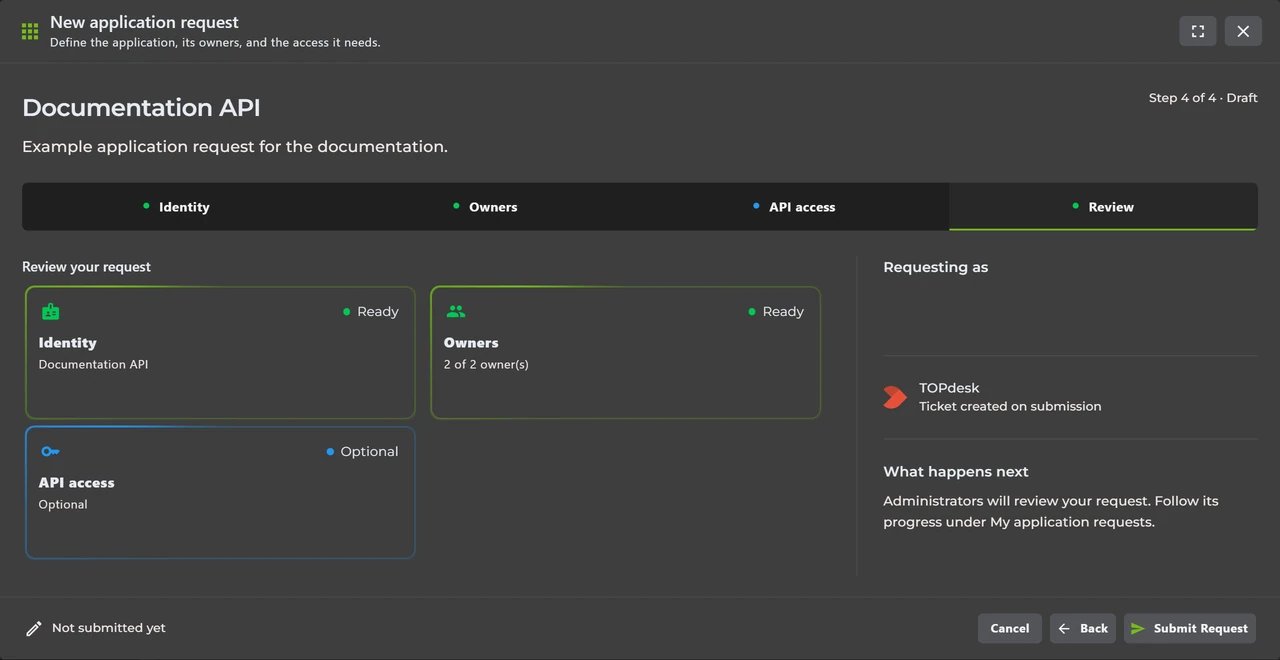Screen dimensions: 1280x660
Task: Click the TOPdesk logo icon
Action: (x=894, y=397)
